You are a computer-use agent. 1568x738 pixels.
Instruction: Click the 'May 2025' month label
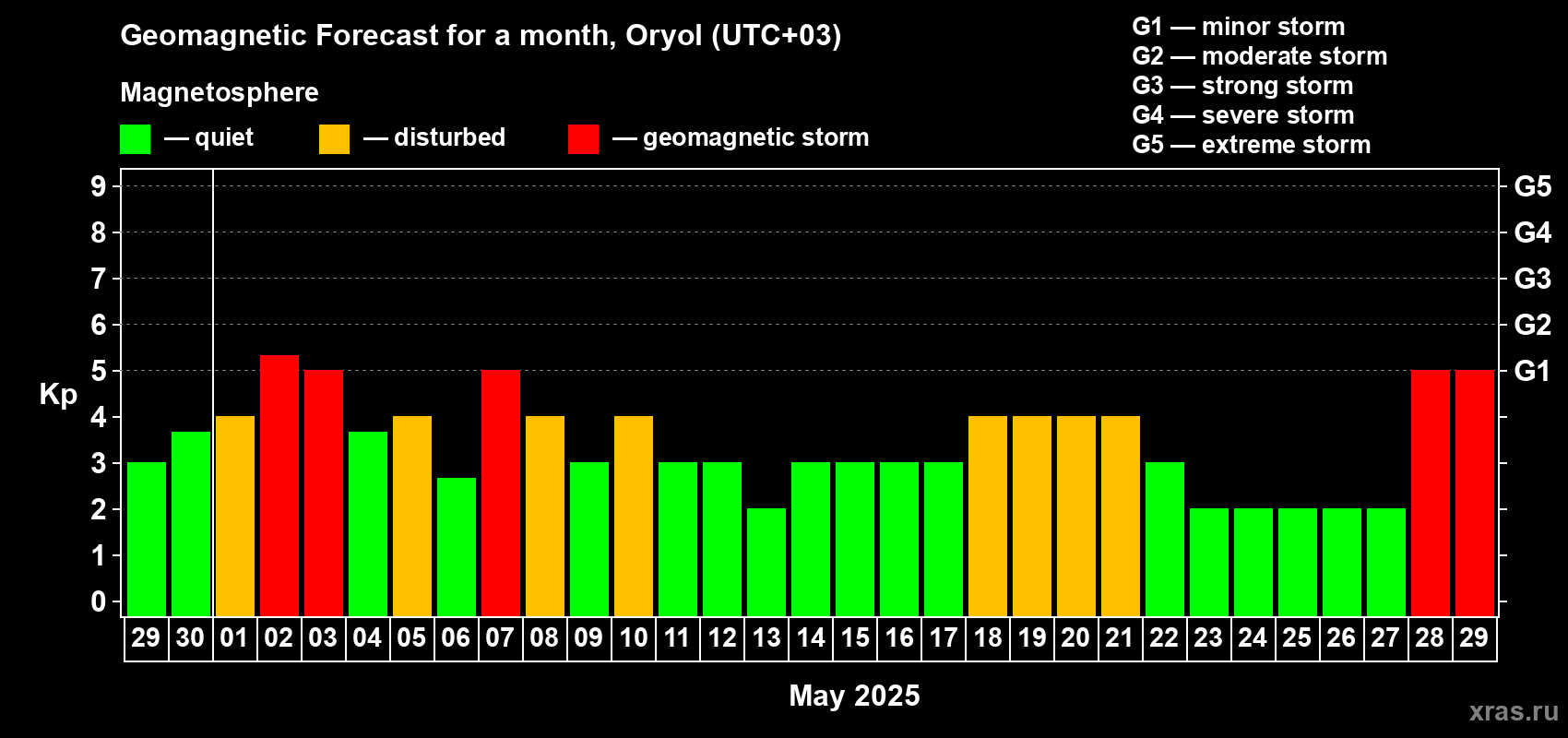pyautogui.click(x=855, y=696)
